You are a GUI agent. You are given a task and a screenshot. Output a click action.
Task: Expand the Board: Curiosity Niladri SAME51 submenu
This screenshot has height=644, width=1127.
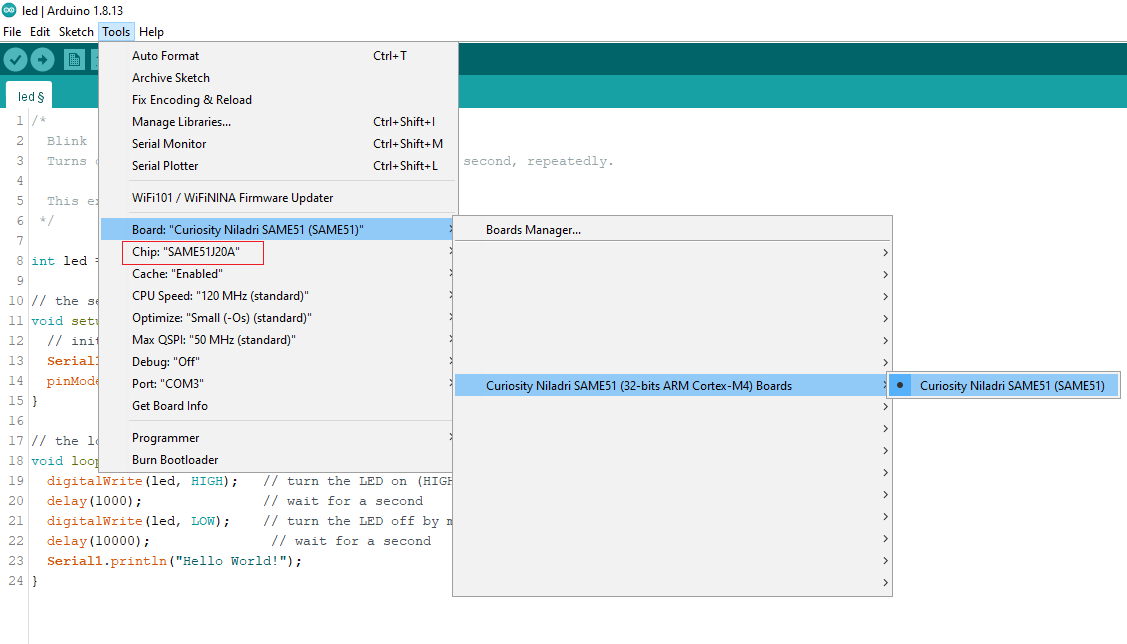(277, 230)
